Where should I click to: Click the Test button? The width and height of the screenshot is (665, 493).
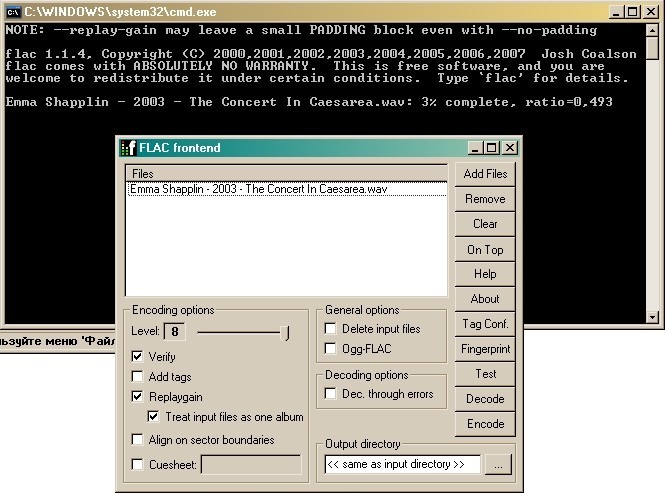485,374
